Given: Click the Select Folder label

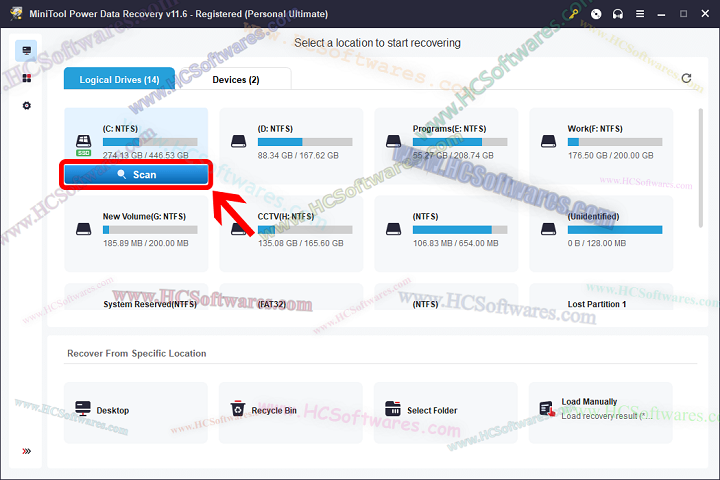Looking at the screenshot, I should (x=432, y=411).
